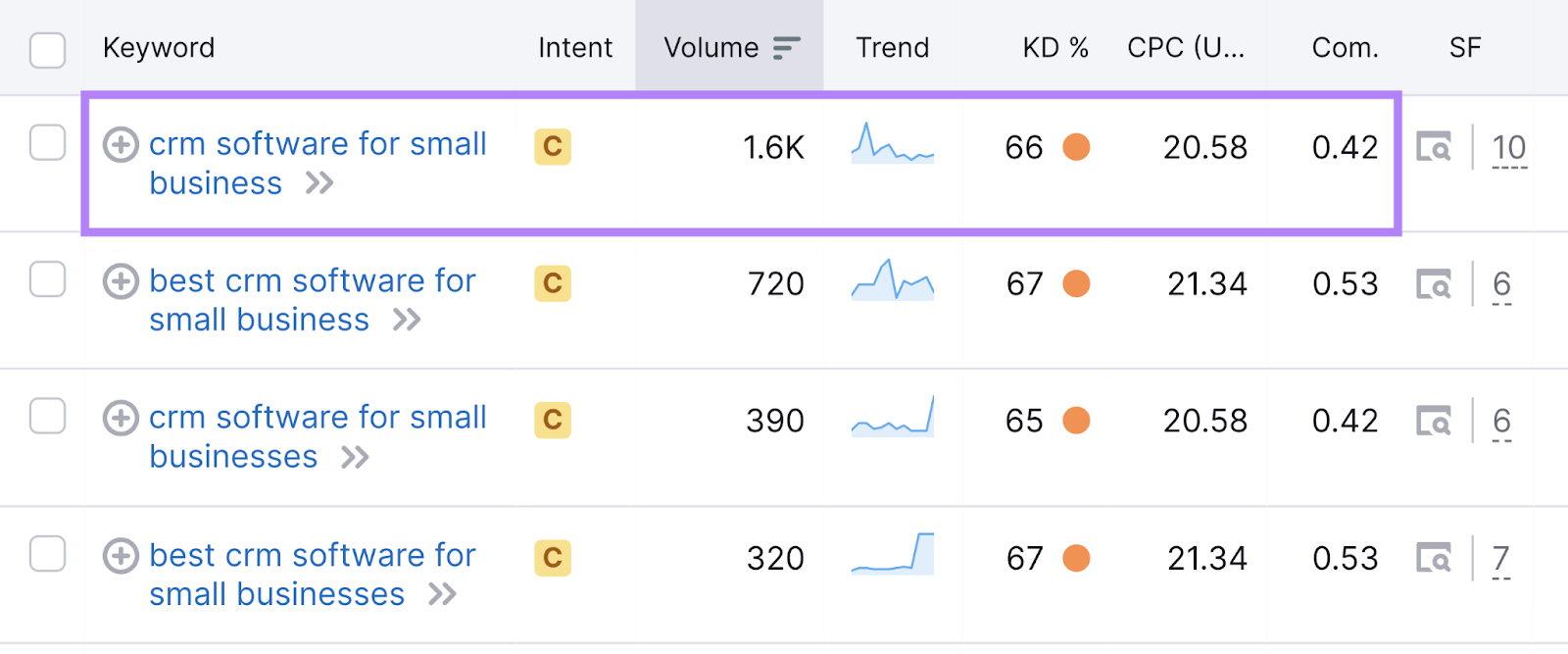Screen dimensions: 1568x654
Task: Open the SERP features icon for best crm software for small businesses
Action: click(1434, 559)
